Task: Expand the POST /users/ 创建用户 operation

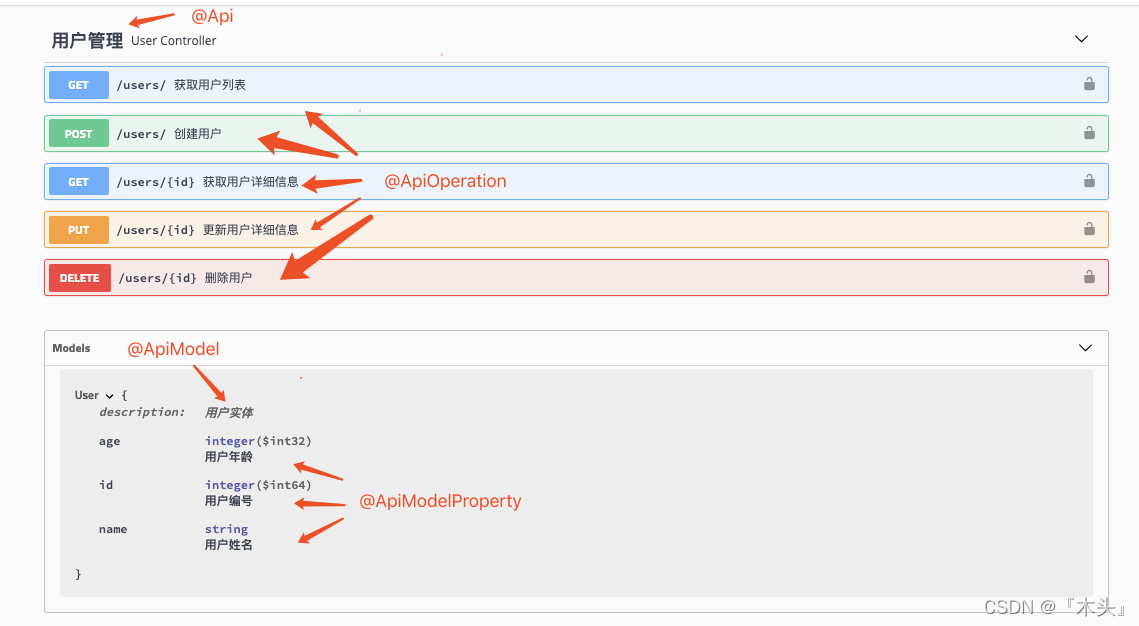Action: point(576,133)
